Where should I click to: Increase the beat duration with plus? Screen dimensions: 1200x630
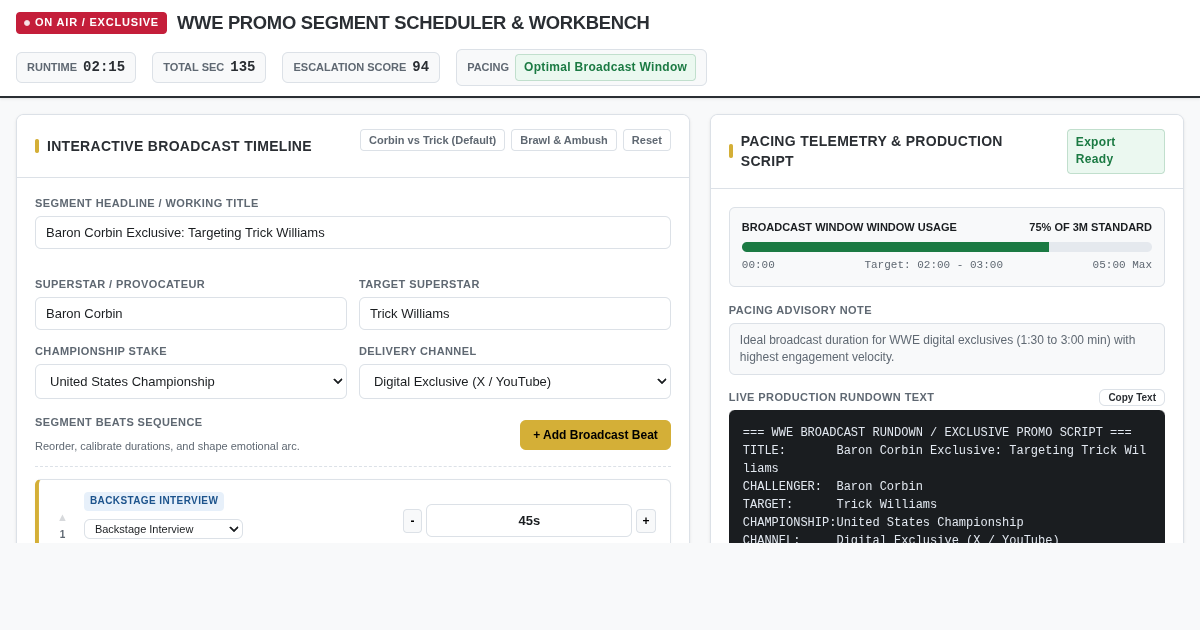click(646, 521)
